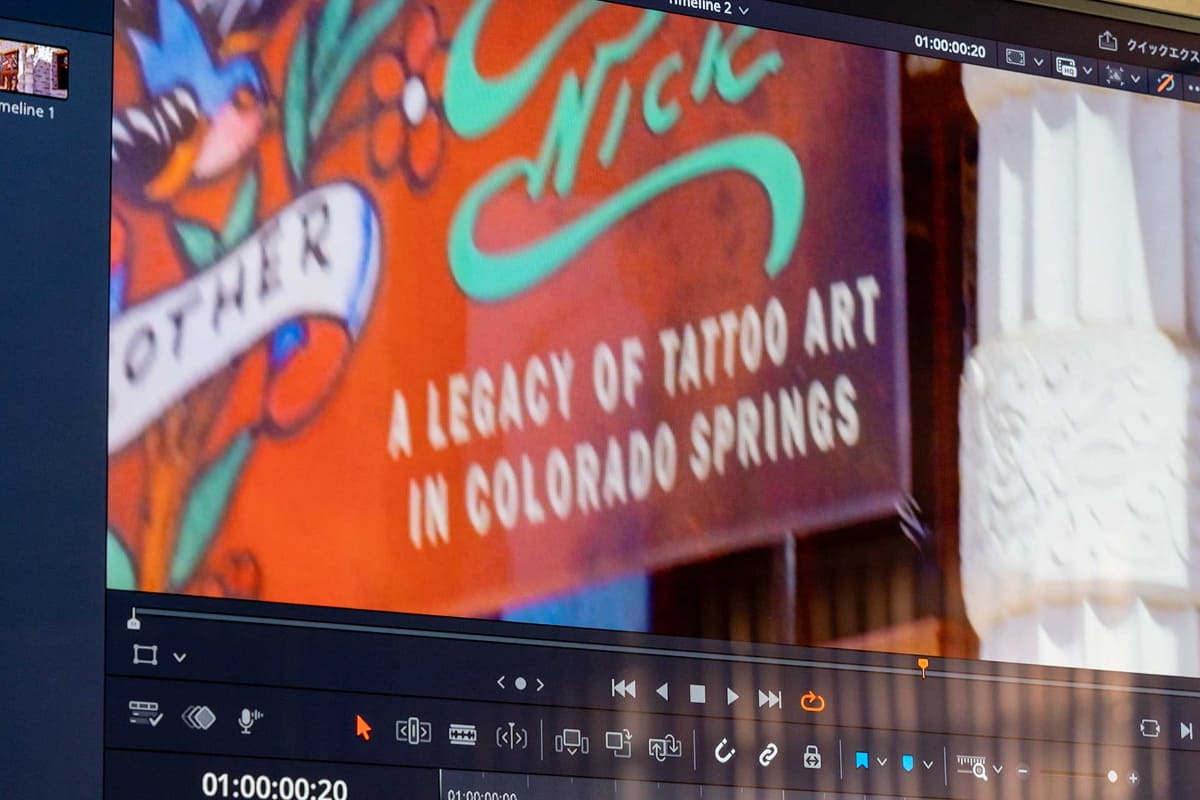The image size is (1200, 800).
Task: Click the previous marker left arrow
Action: pyautogui.click(x=501, y=683)
